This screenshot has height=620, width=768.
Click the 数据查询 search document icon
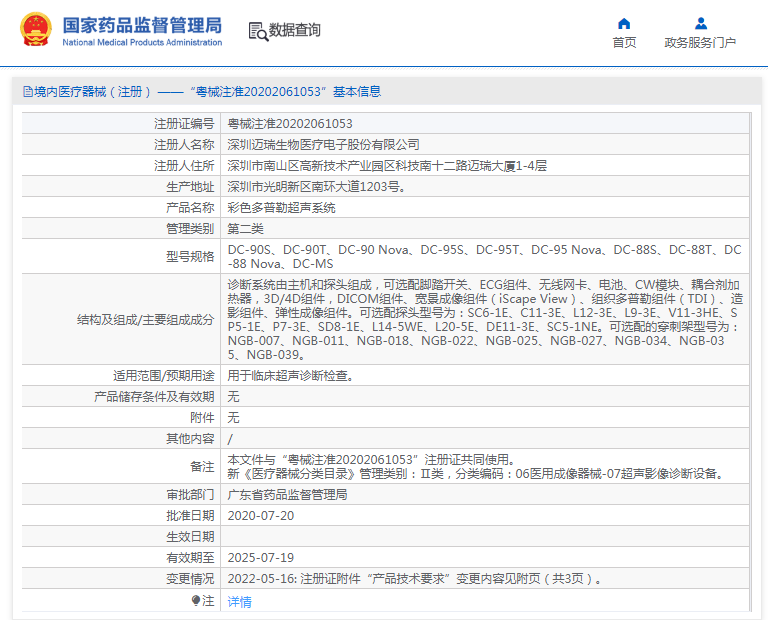click(x=258, y=31)
